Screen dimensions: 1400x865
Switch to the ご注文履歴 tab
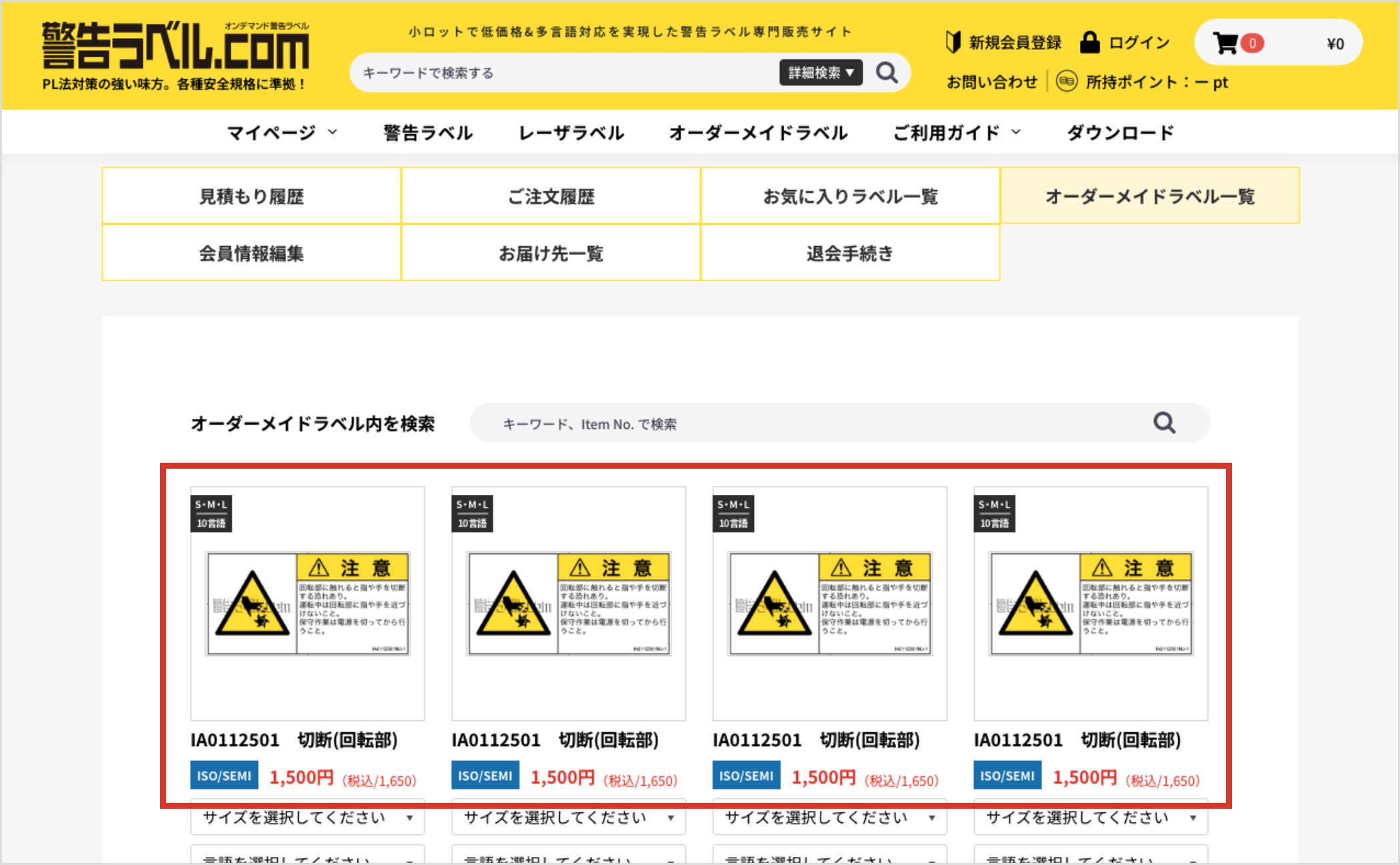pos(551,195)
